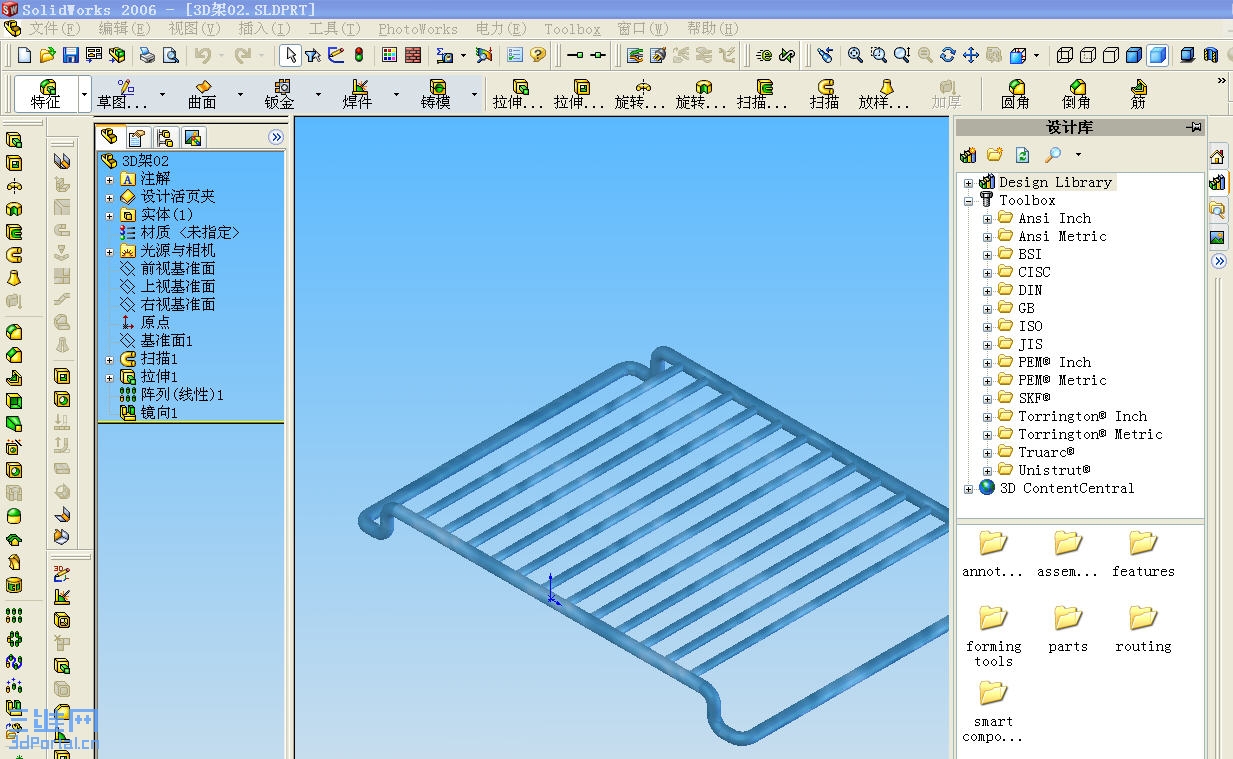Expand 3D ContentCentral node
This screenshot has height=759, width=1233.
[968, 489]
